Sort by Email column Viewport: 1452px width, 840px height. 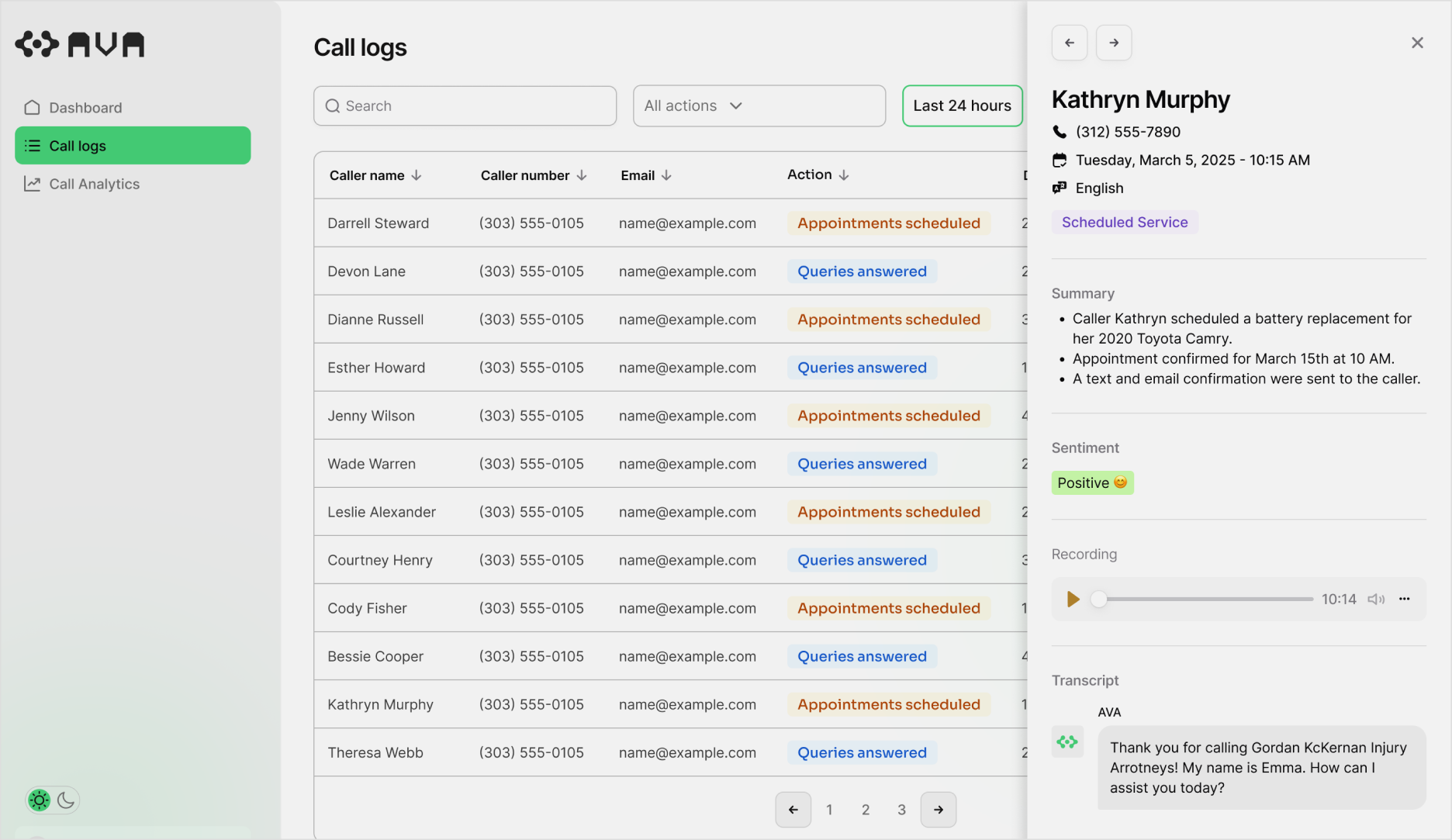[646, 175]
